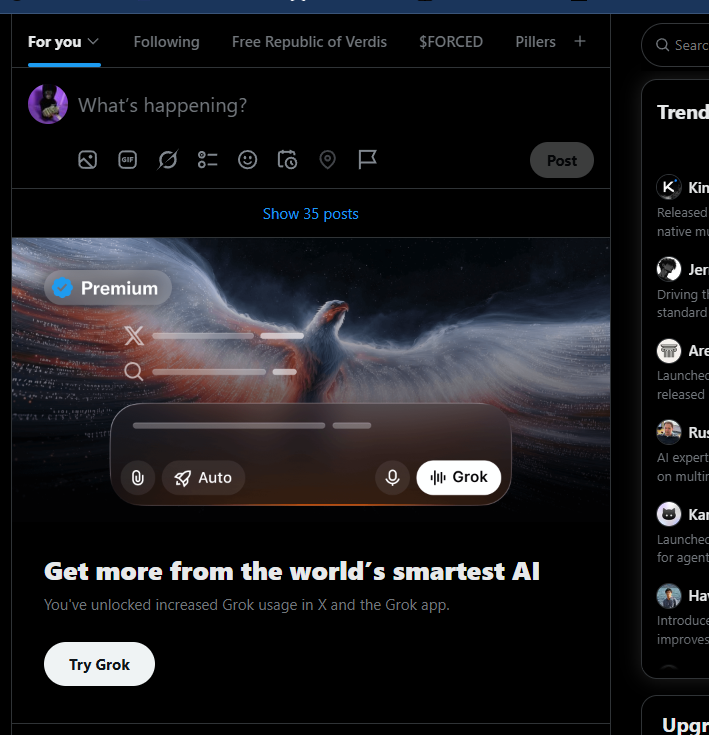Open Grok enhance icon in composer
The width and height of the screenshot is (709, 735).
[167, 160]
